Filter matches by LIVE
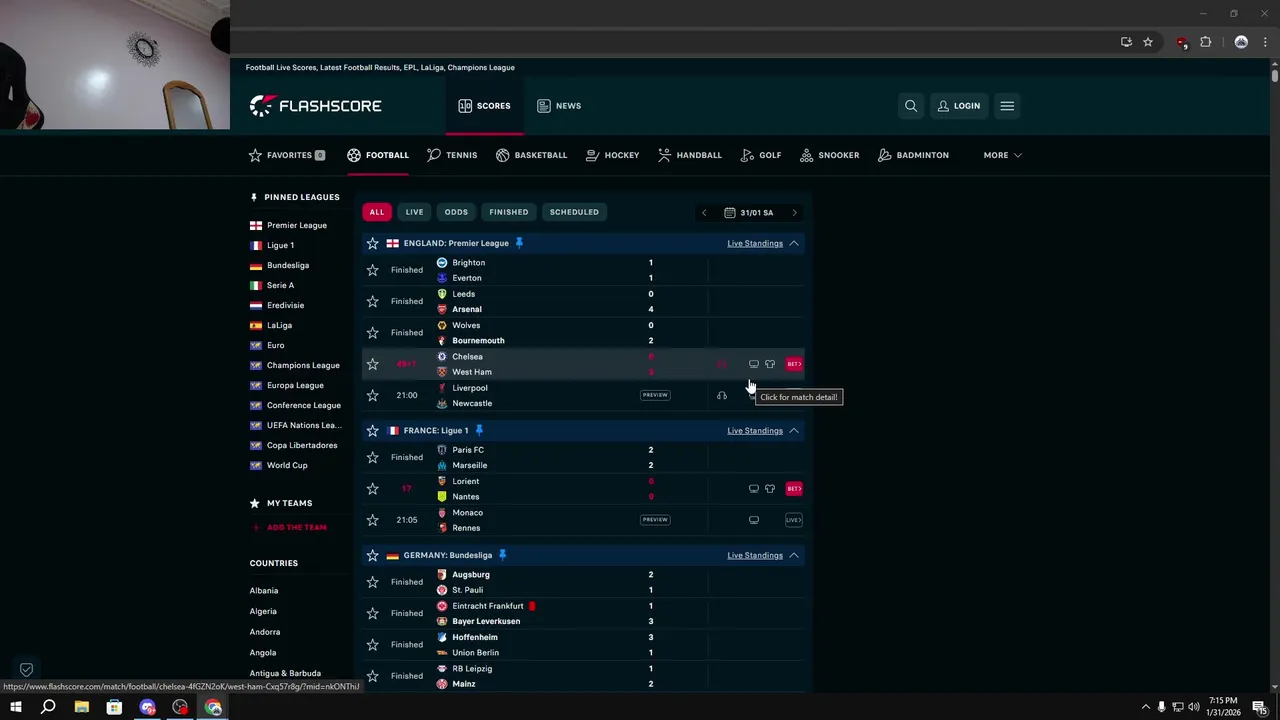 coord(414,212)
